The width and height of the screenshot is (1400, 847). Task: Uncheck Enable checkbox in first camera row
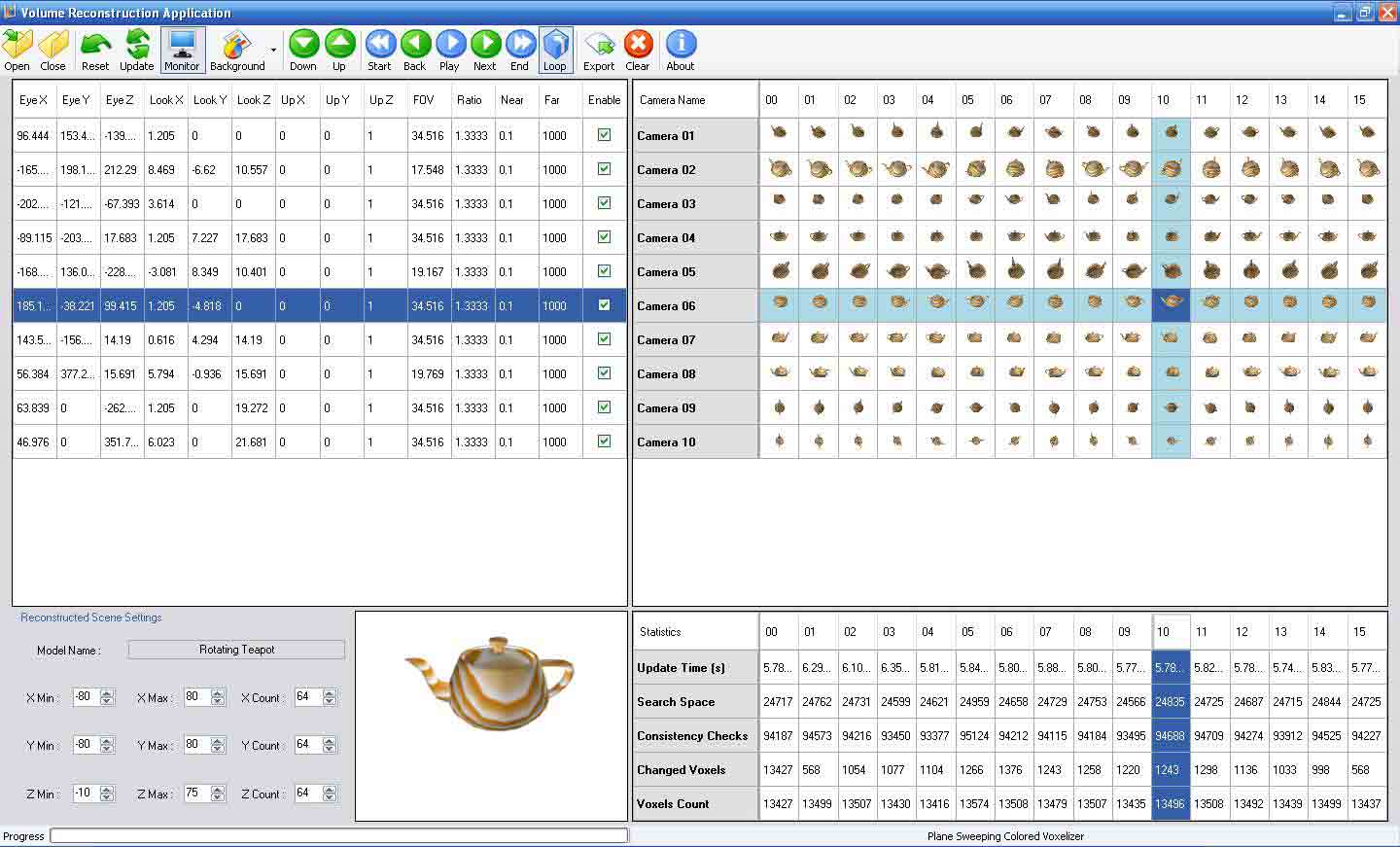[x=604, y=135]
